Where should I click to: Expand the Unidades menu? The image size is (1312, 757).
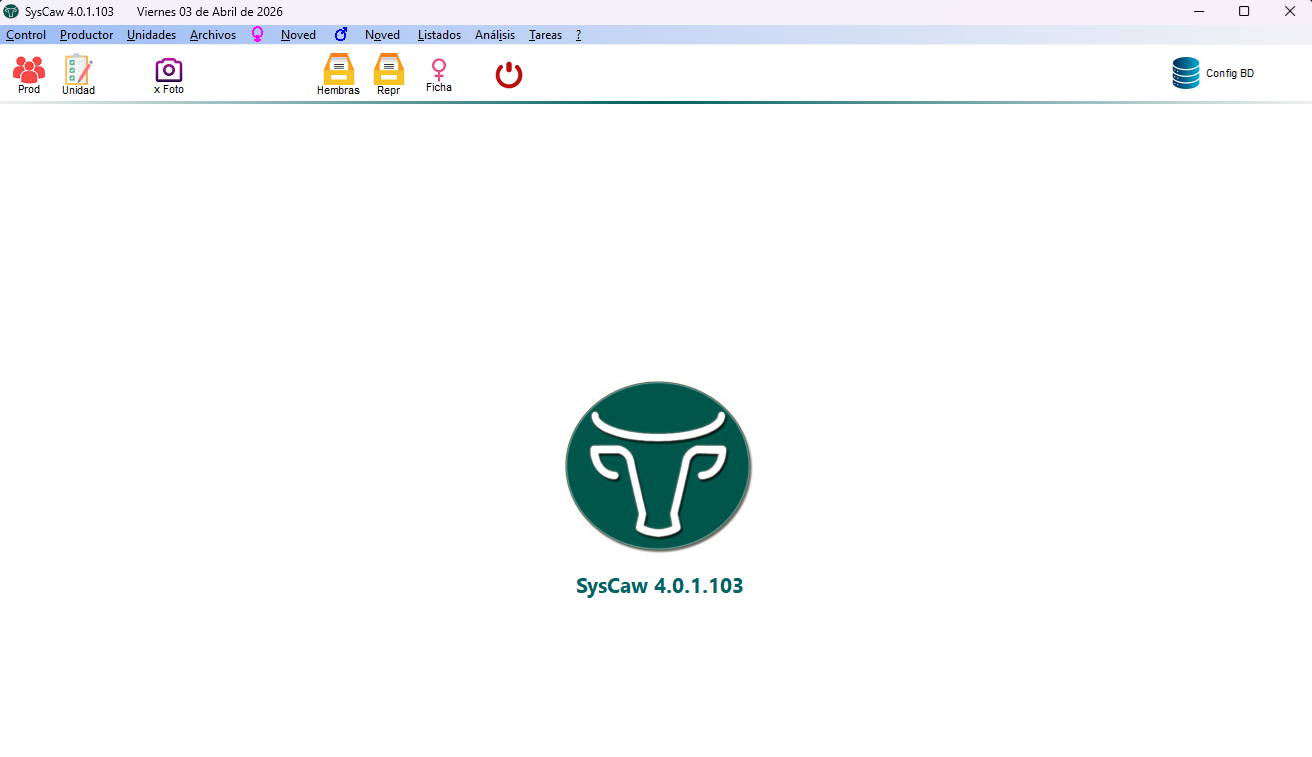[151, 35]
